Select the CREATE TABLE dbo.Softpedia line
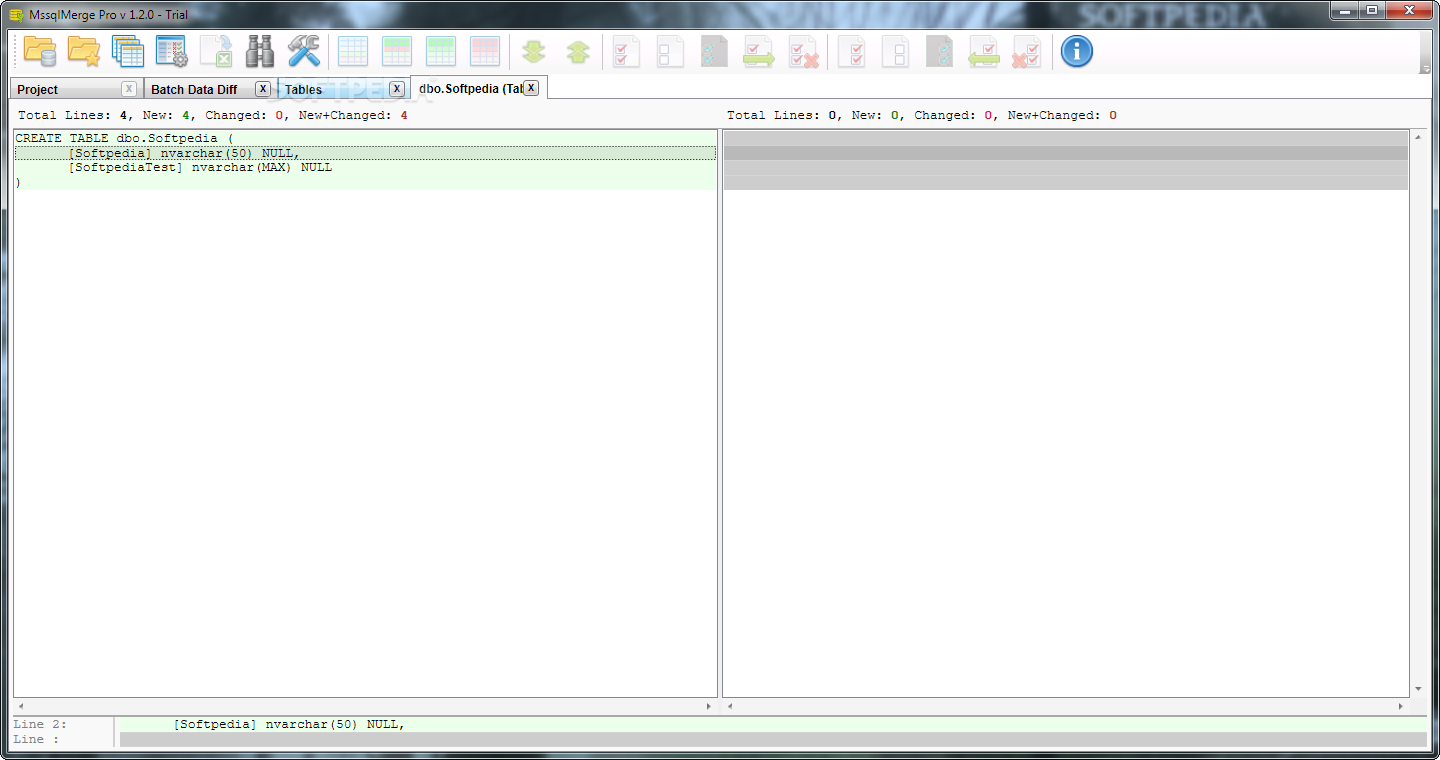 (x=365, y=138)
